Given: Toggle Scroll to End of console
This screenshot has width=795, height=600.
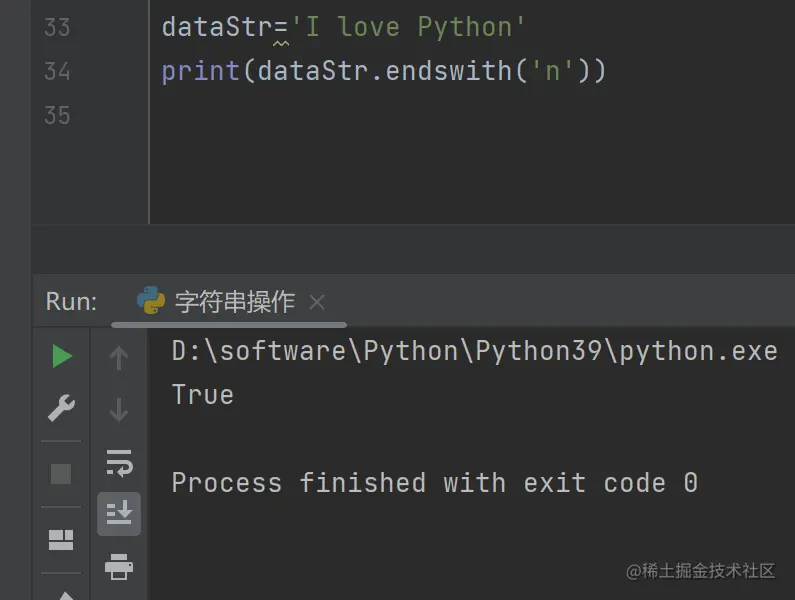Looking at the screenshot, I should tap(119, 513).
